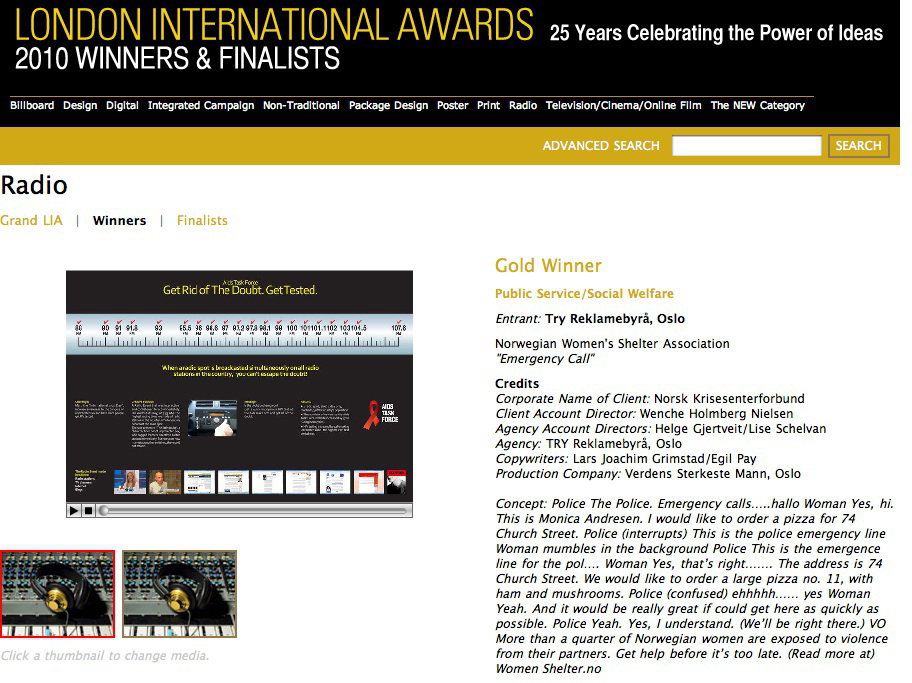Open the Design category
Viewport: 912px width, 683px height.
pos(80,105)
